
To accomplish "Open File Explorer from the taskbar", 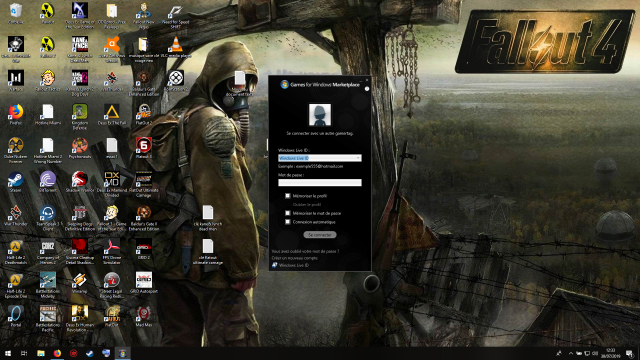I will coord(41,353).
